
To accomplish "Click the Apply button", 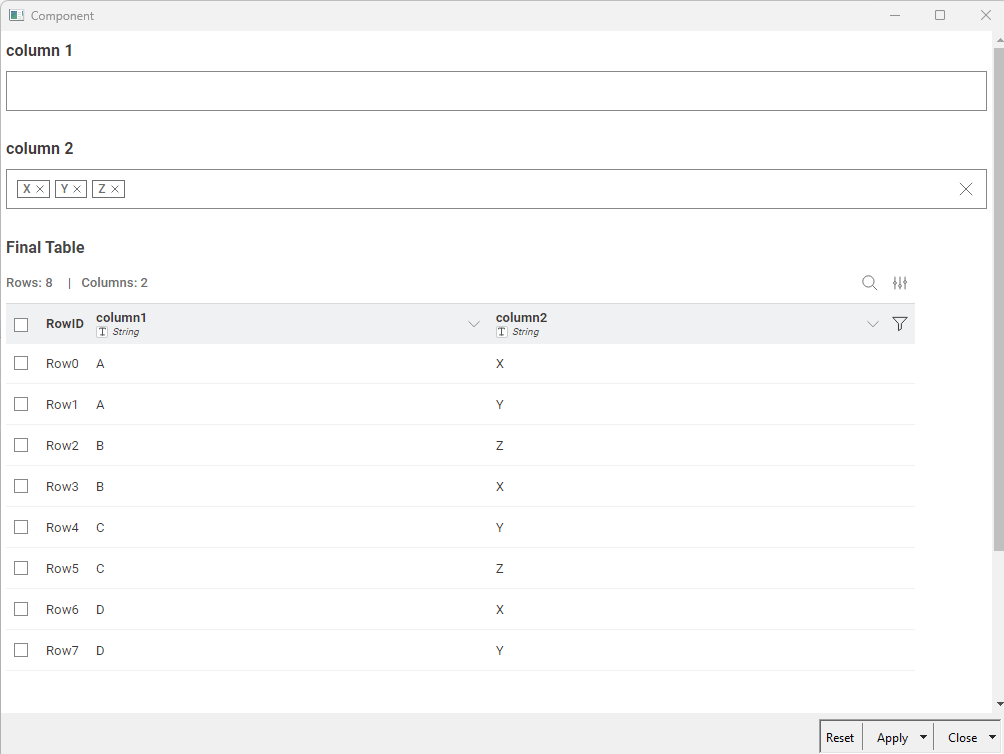I will click(891, 738).
